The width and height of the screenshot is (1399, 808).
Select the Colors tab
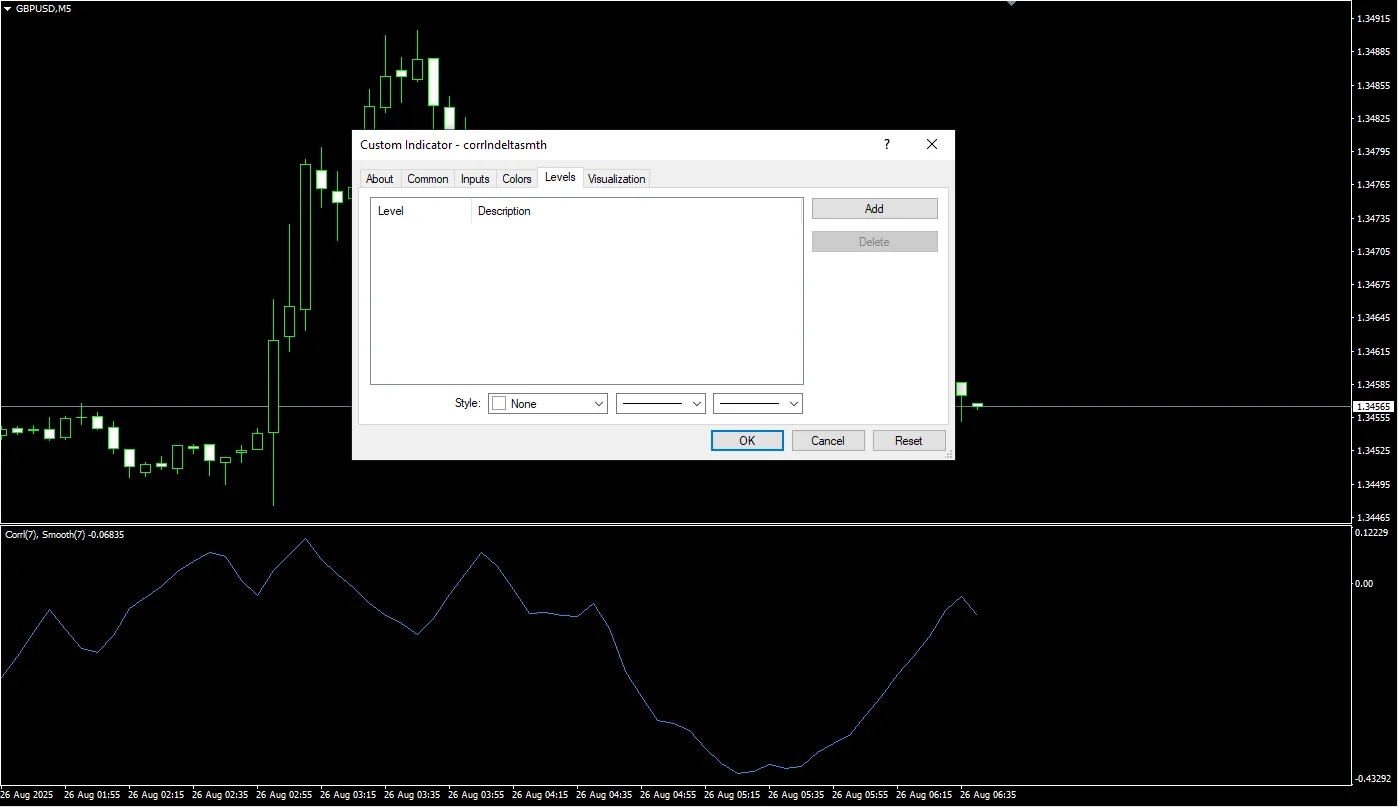point(517,179)
